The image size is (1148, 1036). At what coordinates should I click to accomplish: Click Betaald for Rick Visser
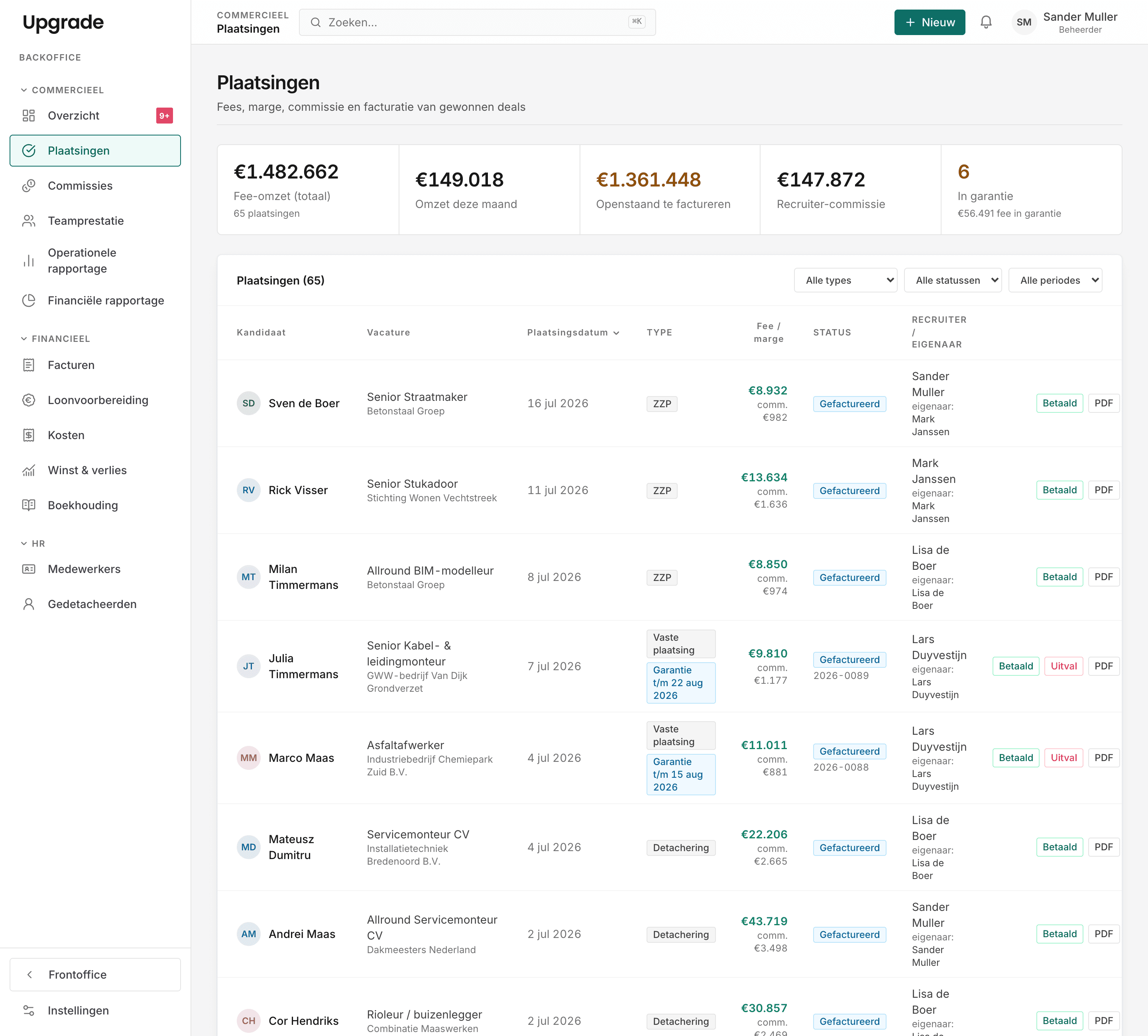(x=1059, y=490)
